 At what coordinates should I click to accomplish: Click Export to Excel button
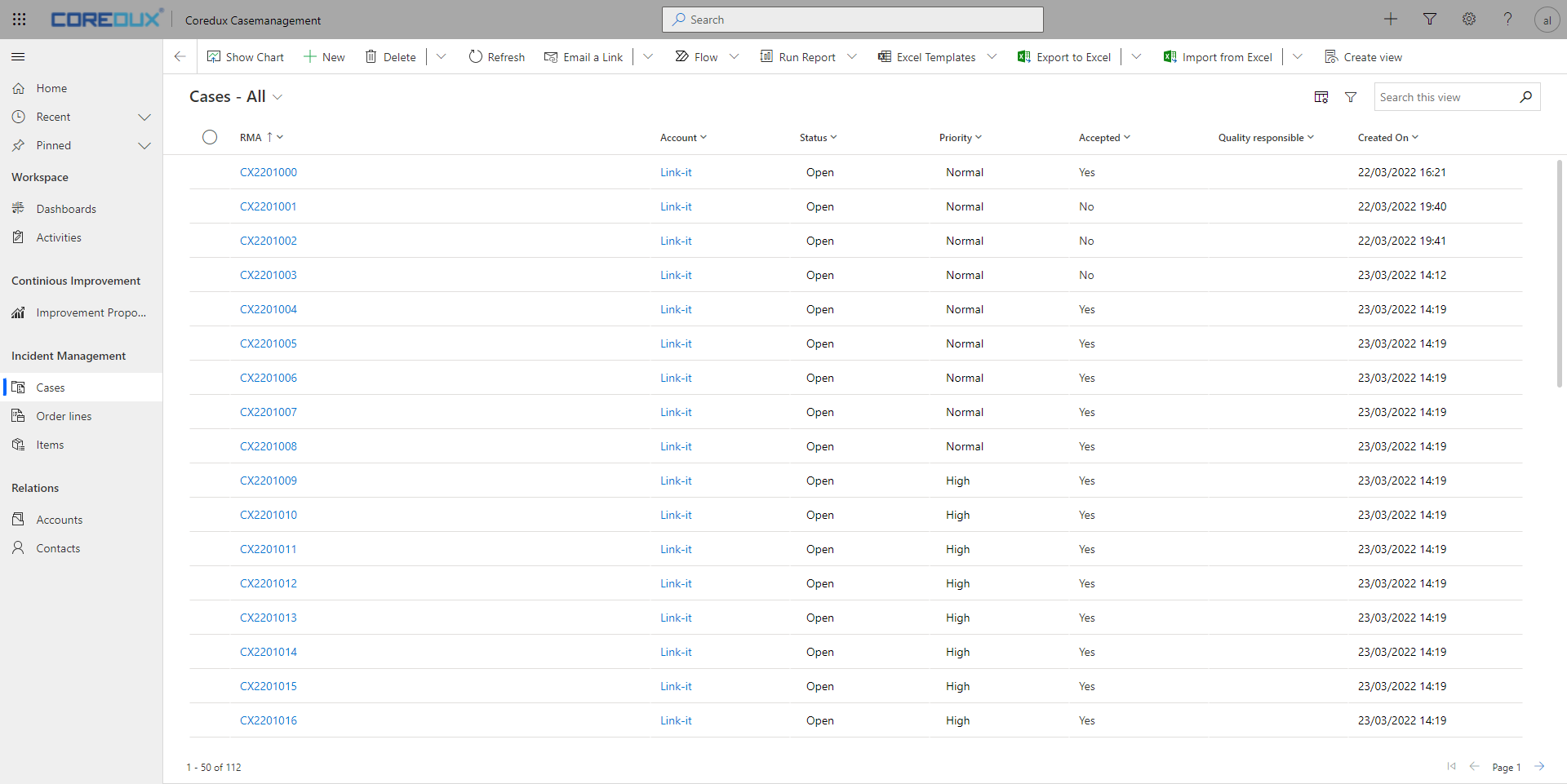point(1064,57)
